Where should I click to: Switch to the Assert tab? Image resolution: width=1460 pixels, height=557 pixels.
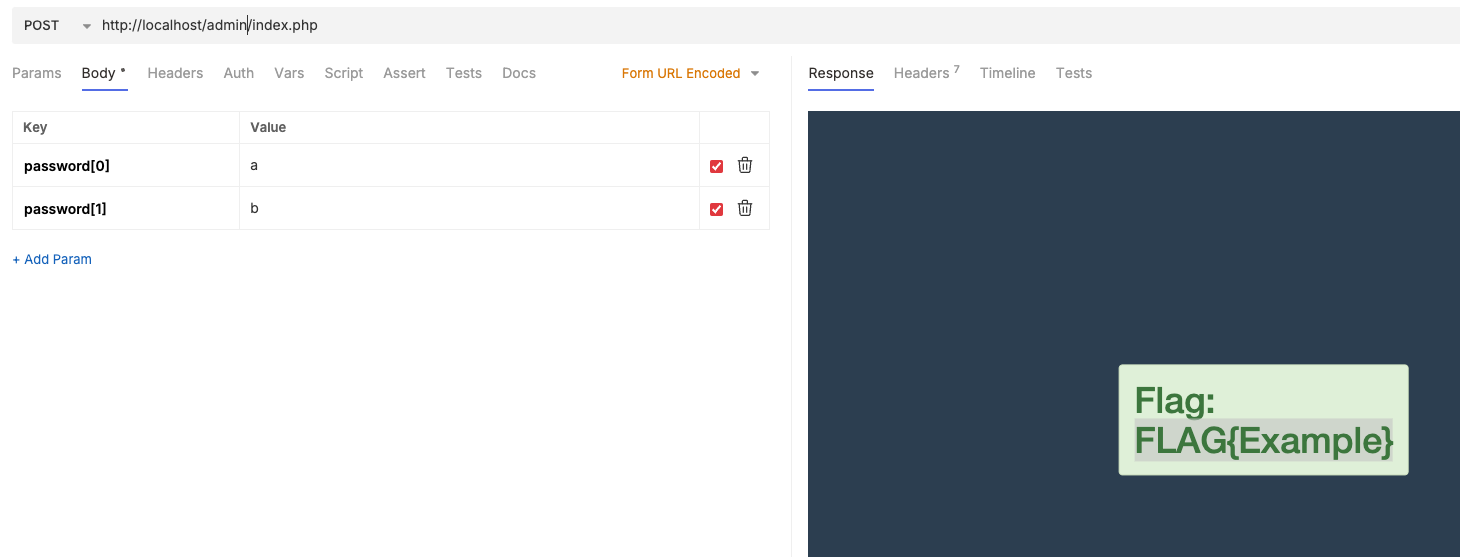tap(404, 73)
